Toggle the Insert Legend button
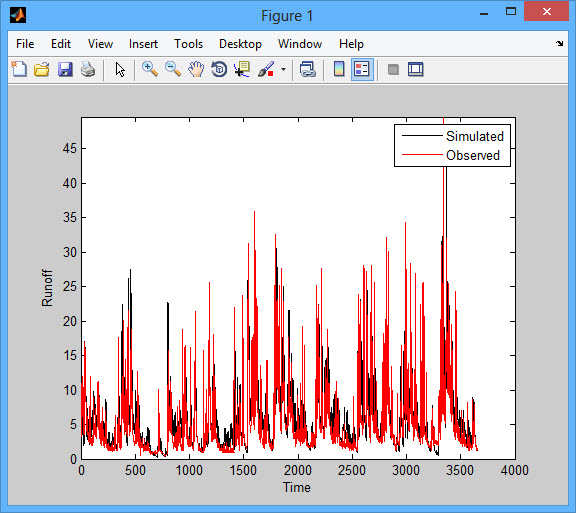The width and height of the screenshot is (576, 513). [x=362, y=69]
